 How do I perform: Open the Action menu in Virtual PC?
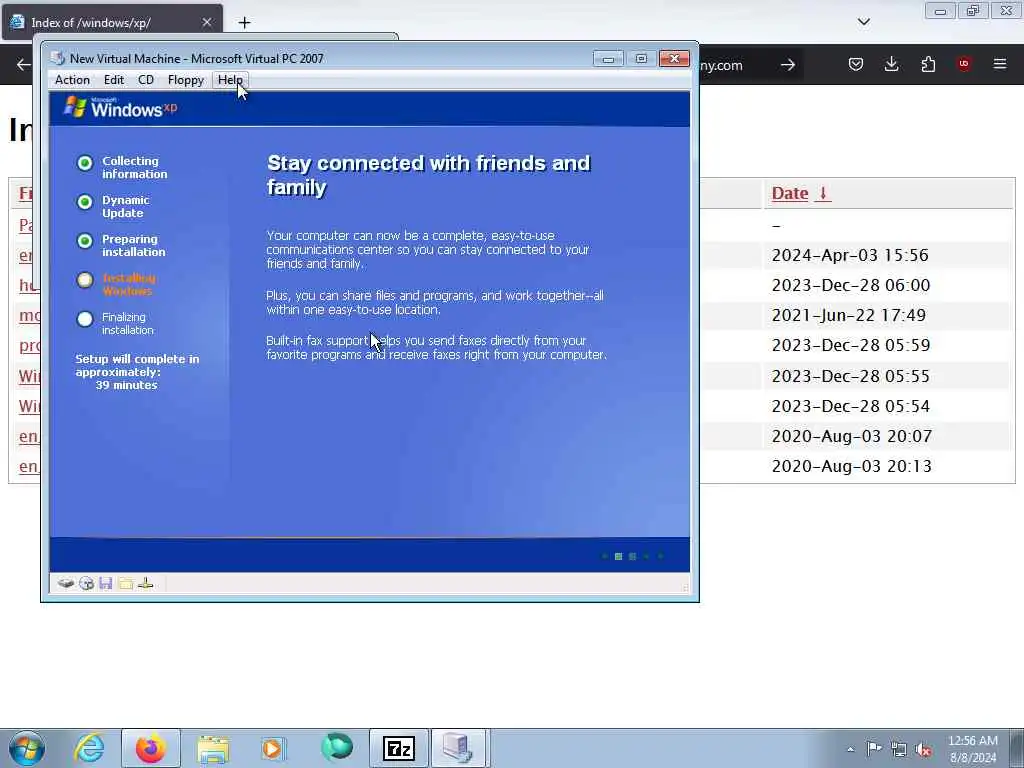pyautogui.click(x=72, y=80)
